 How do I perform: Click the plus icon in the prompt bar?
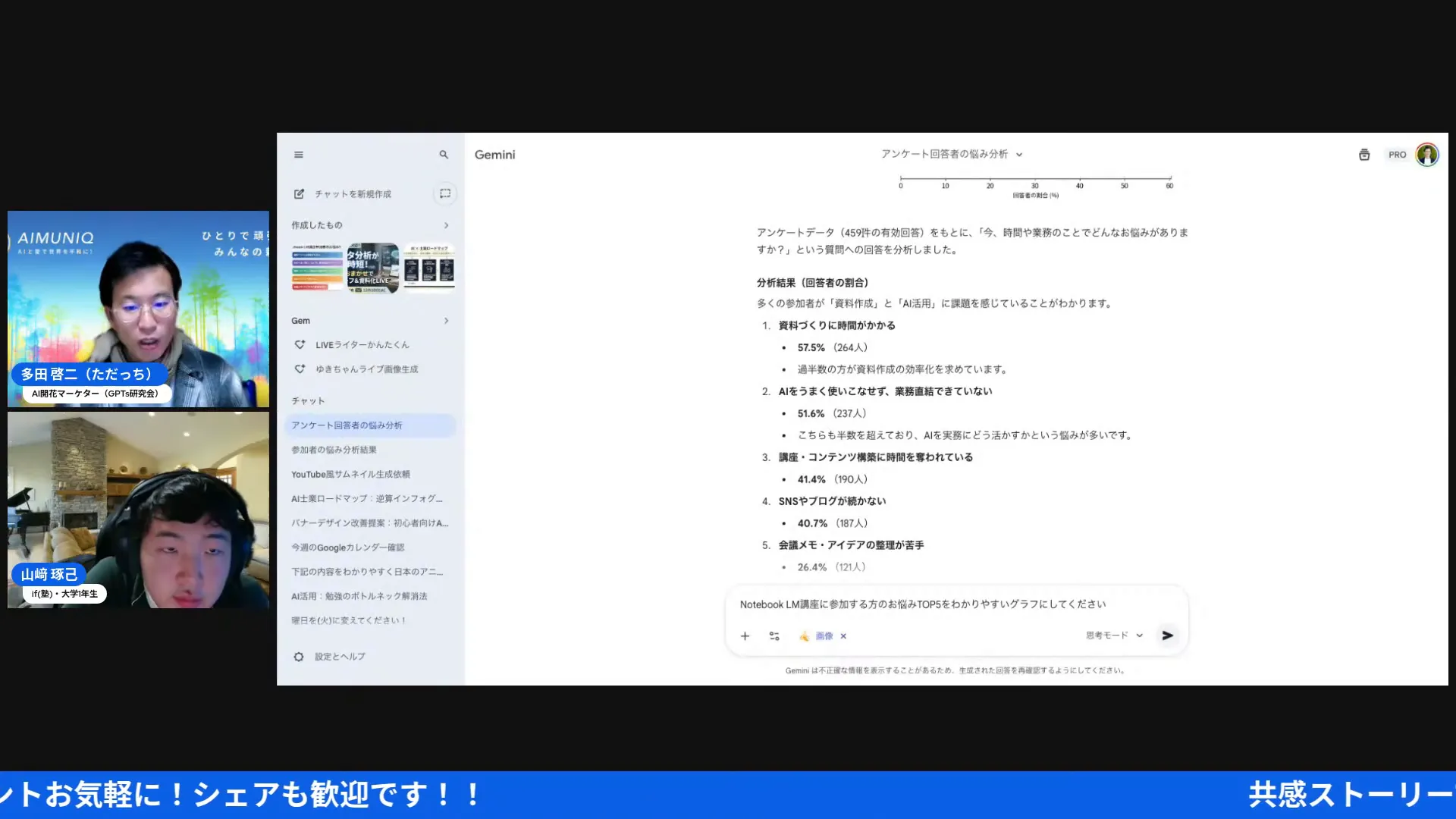click(745, 635)
